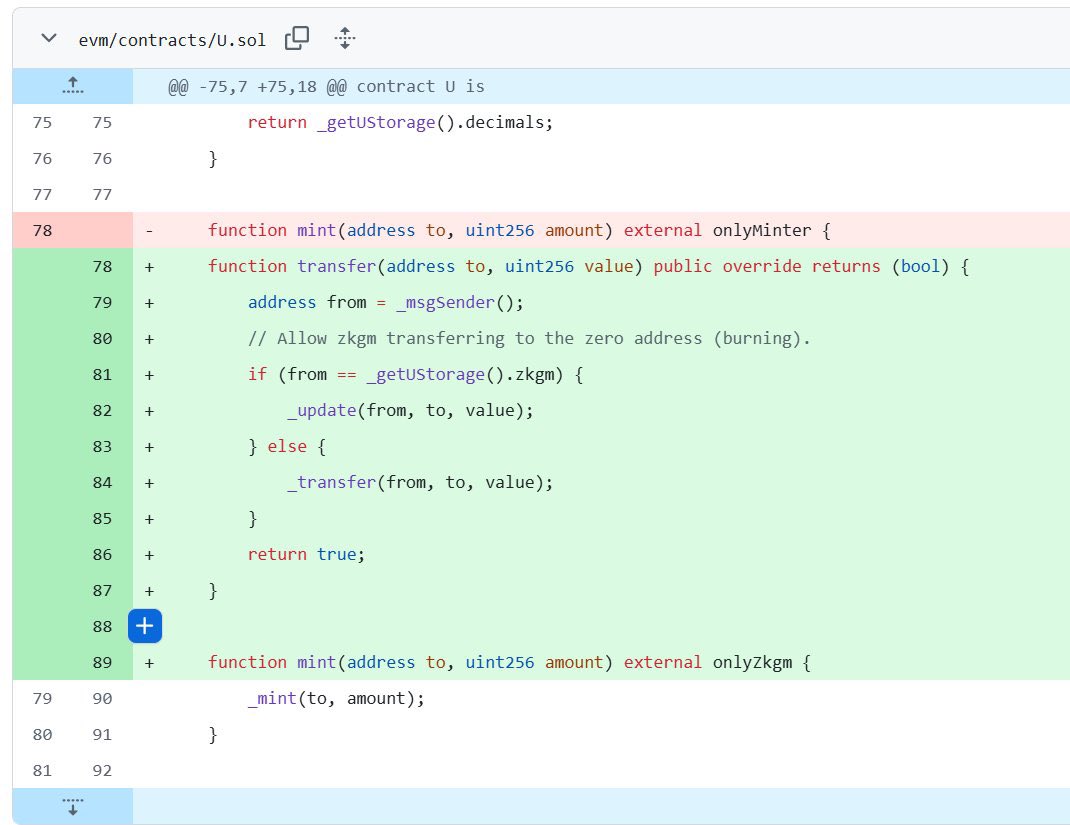Click the 'transfer' function name on line 78
This screenshot has height=825, width=1070.
pos(336,266)
